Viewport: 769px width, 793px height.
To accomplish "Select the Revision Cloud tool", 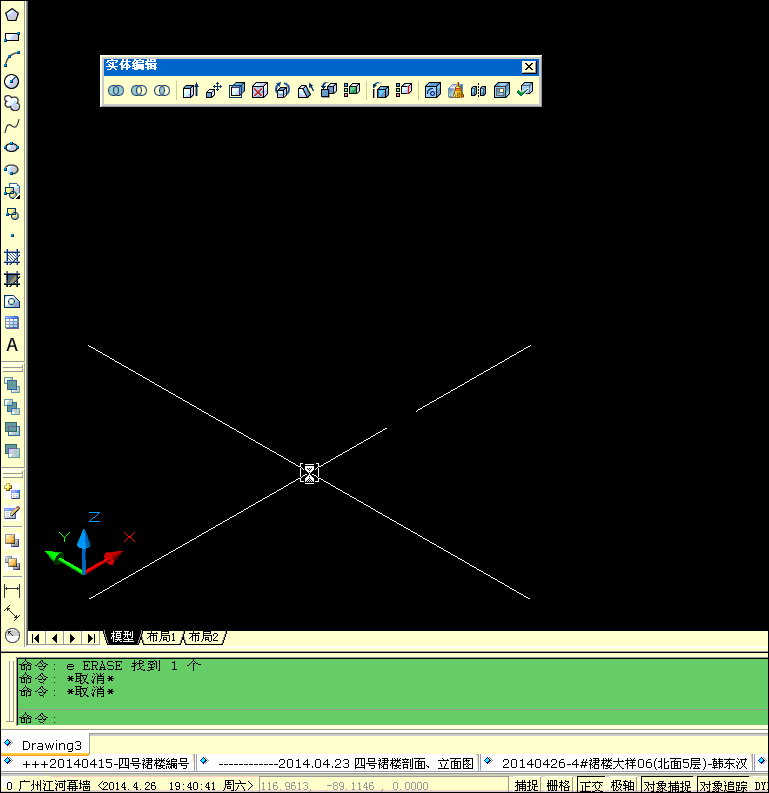I will 12,103.
